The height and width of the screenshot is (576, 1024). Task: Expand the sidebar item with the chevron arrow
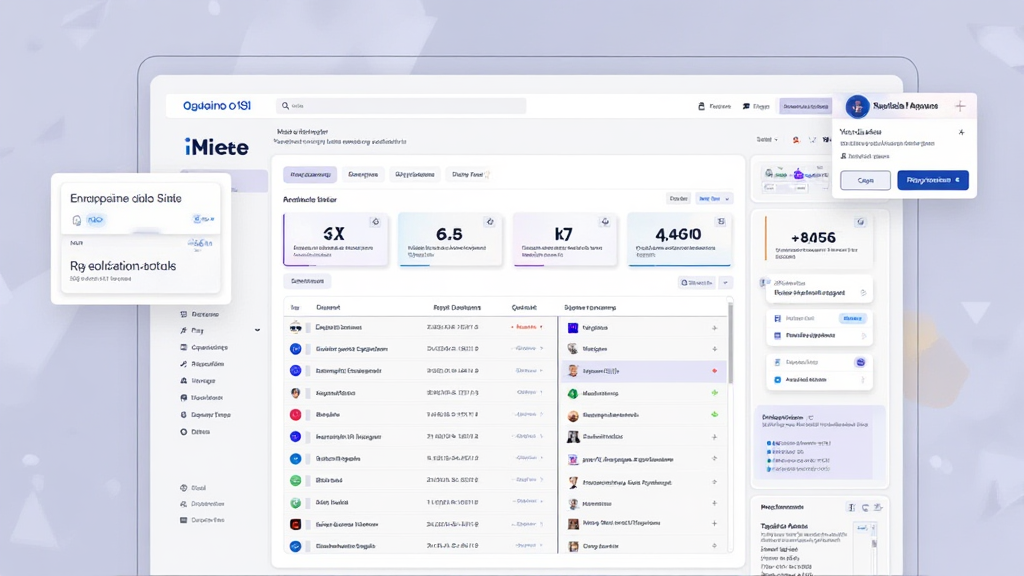point(257,331)
